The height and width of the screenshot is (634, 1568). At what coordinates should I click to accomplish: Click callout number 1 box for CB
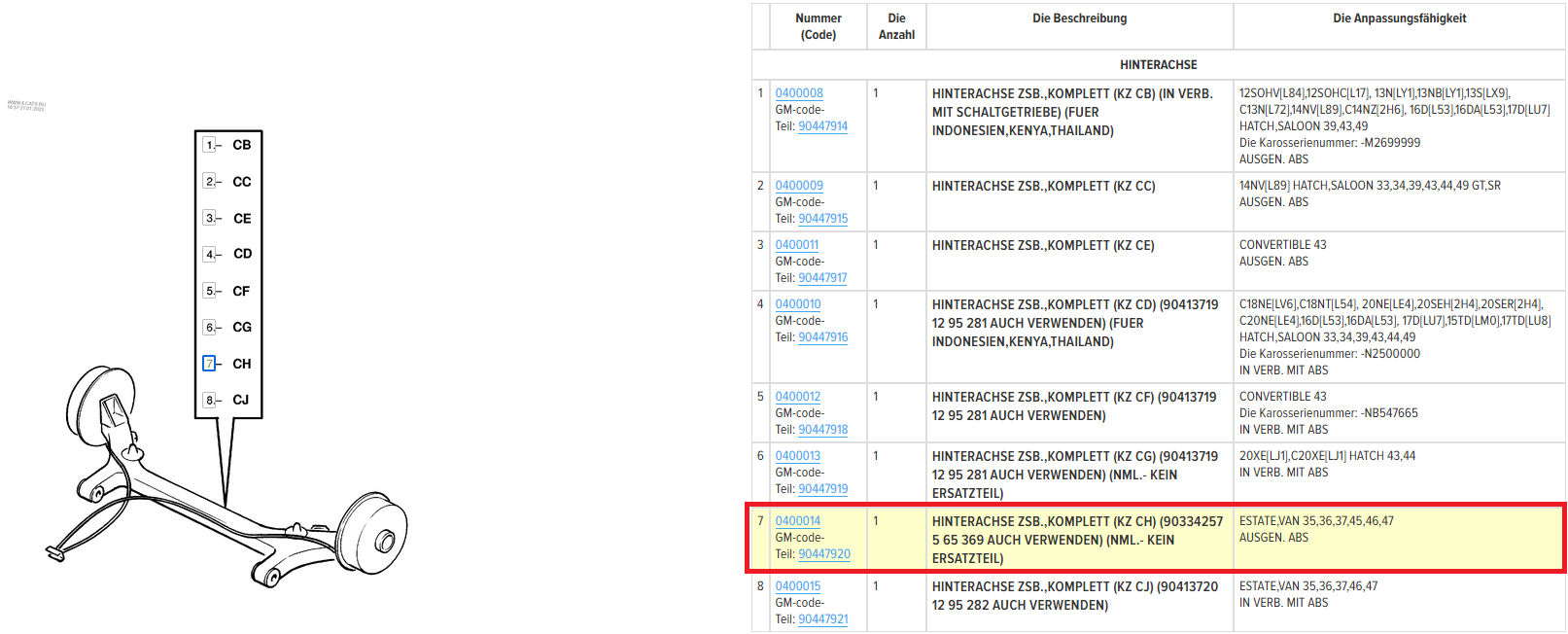[x=209, y=145]
